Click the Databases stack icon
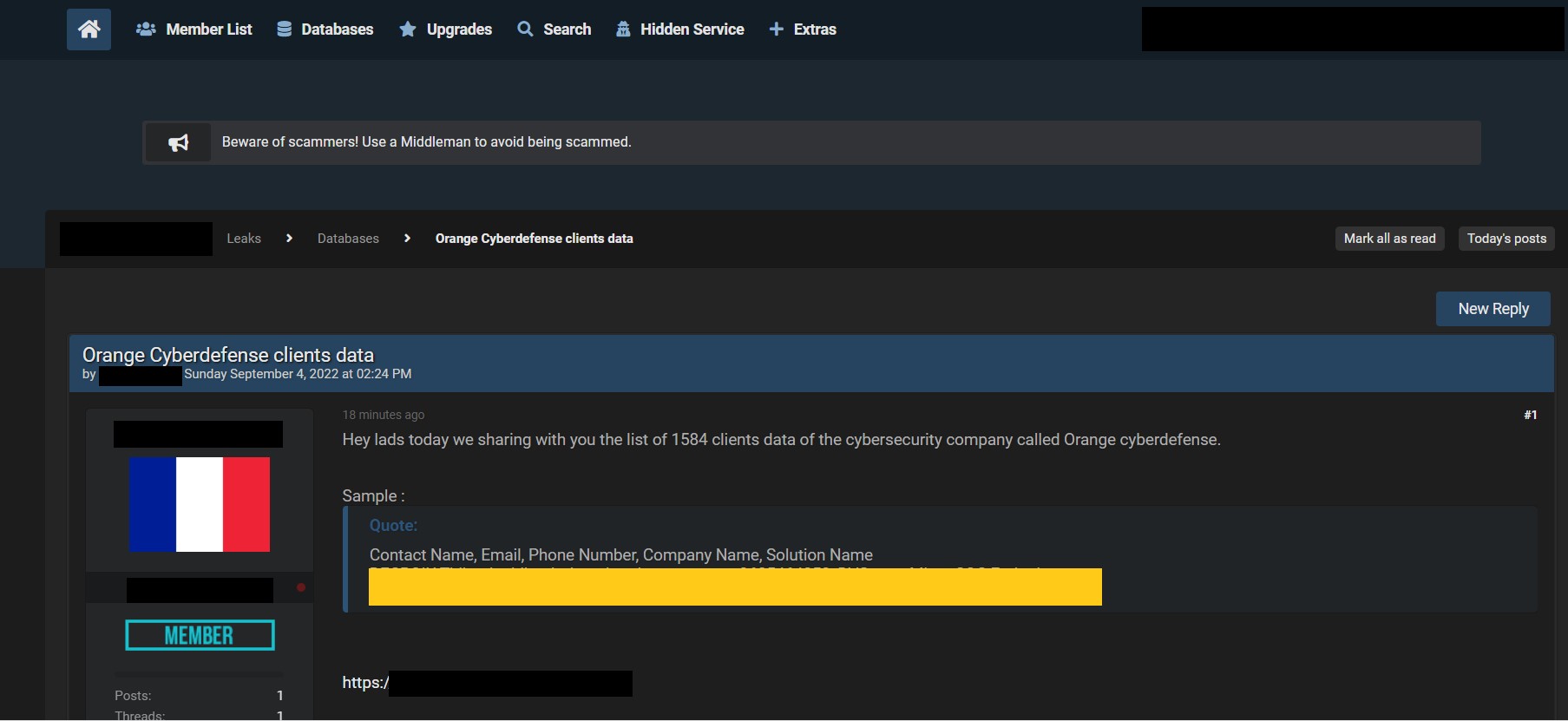 click(284, 29)
